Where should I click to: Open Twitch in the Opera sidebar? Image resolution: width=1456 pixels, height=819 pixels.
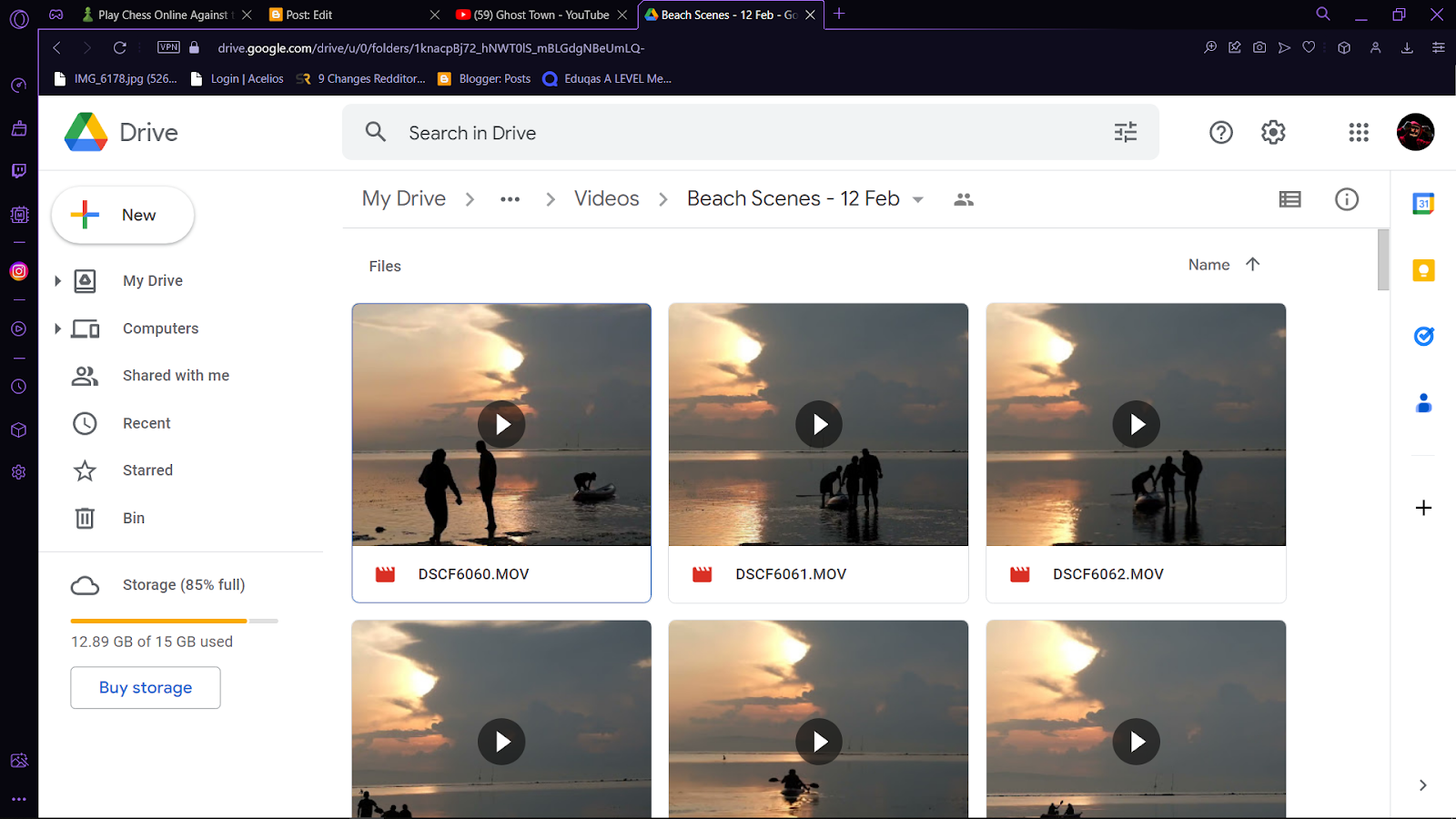click(x=19, y=171)
